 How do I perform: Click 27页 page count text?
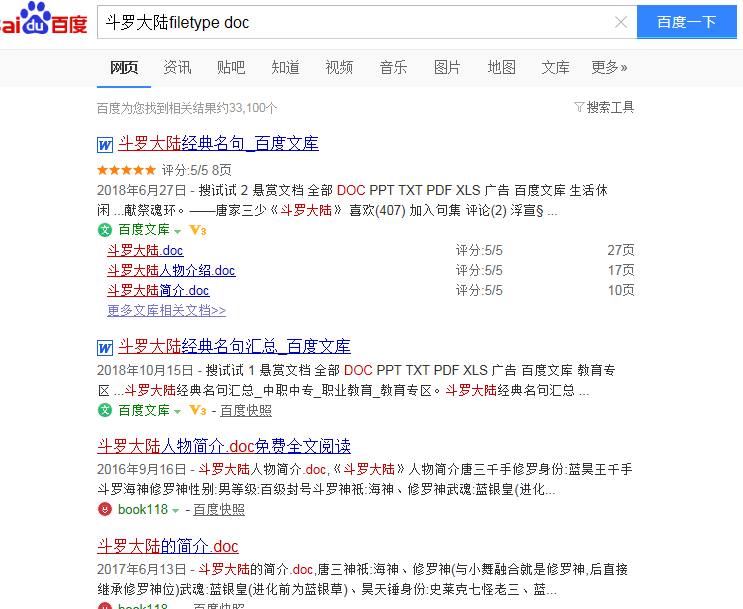click(x=621, y=250)
